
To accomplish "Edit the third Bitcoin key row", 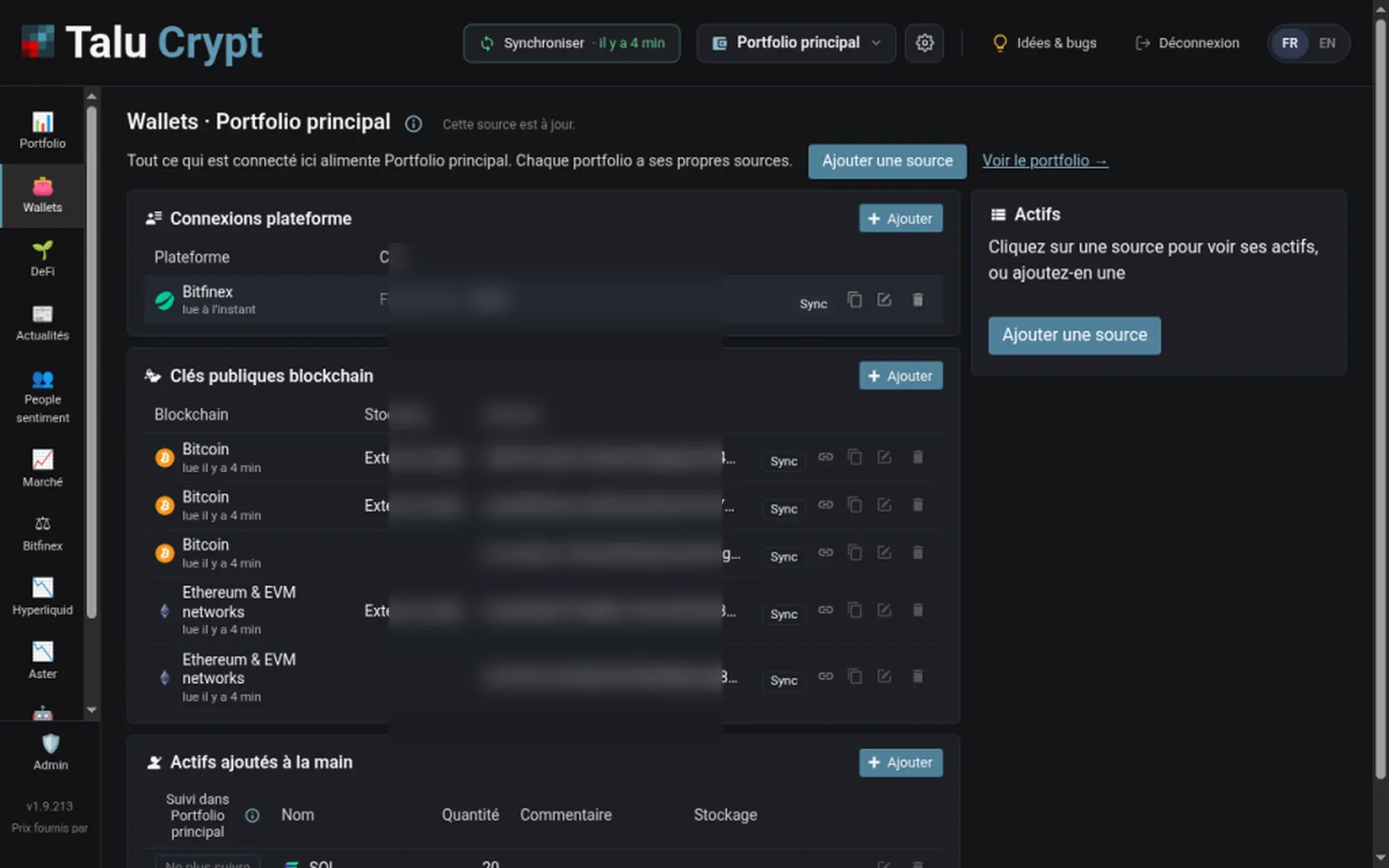I will point(884,553).
